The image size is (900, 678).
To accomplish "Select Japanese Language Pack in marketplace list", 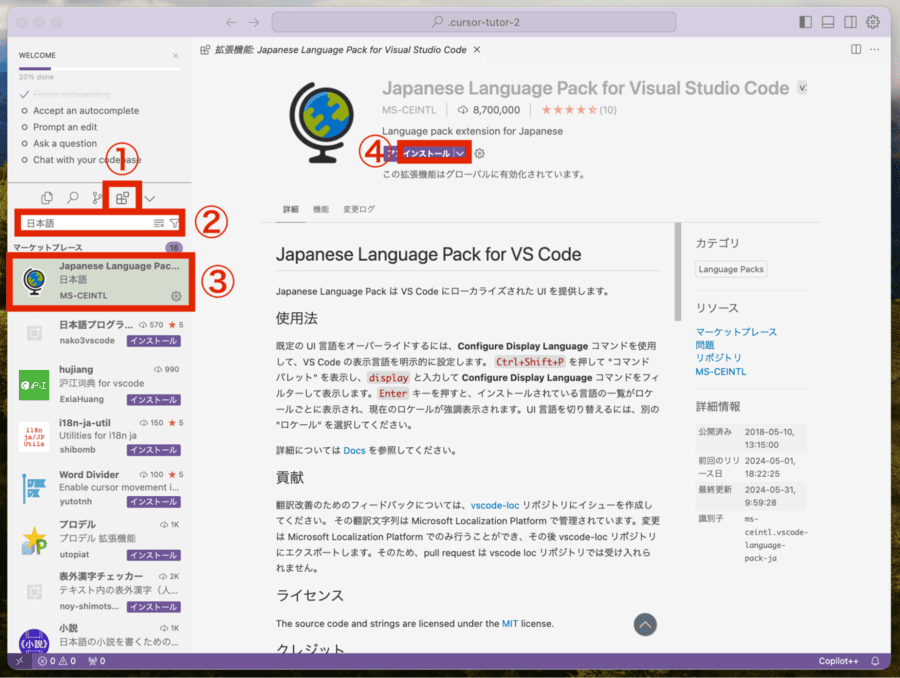I will [100, 281].
